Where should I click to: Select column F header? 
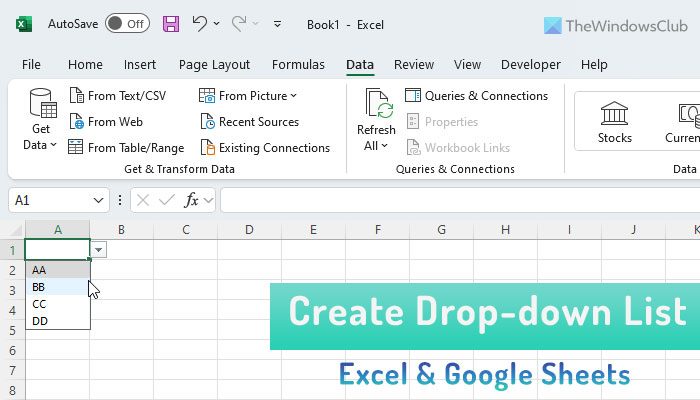[378, 229]
